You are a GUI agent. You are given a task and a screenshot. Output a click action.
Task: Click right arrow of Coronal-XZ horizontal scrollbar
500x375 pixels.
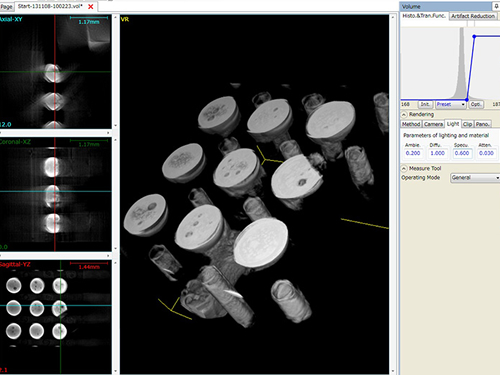coord(108,255)
